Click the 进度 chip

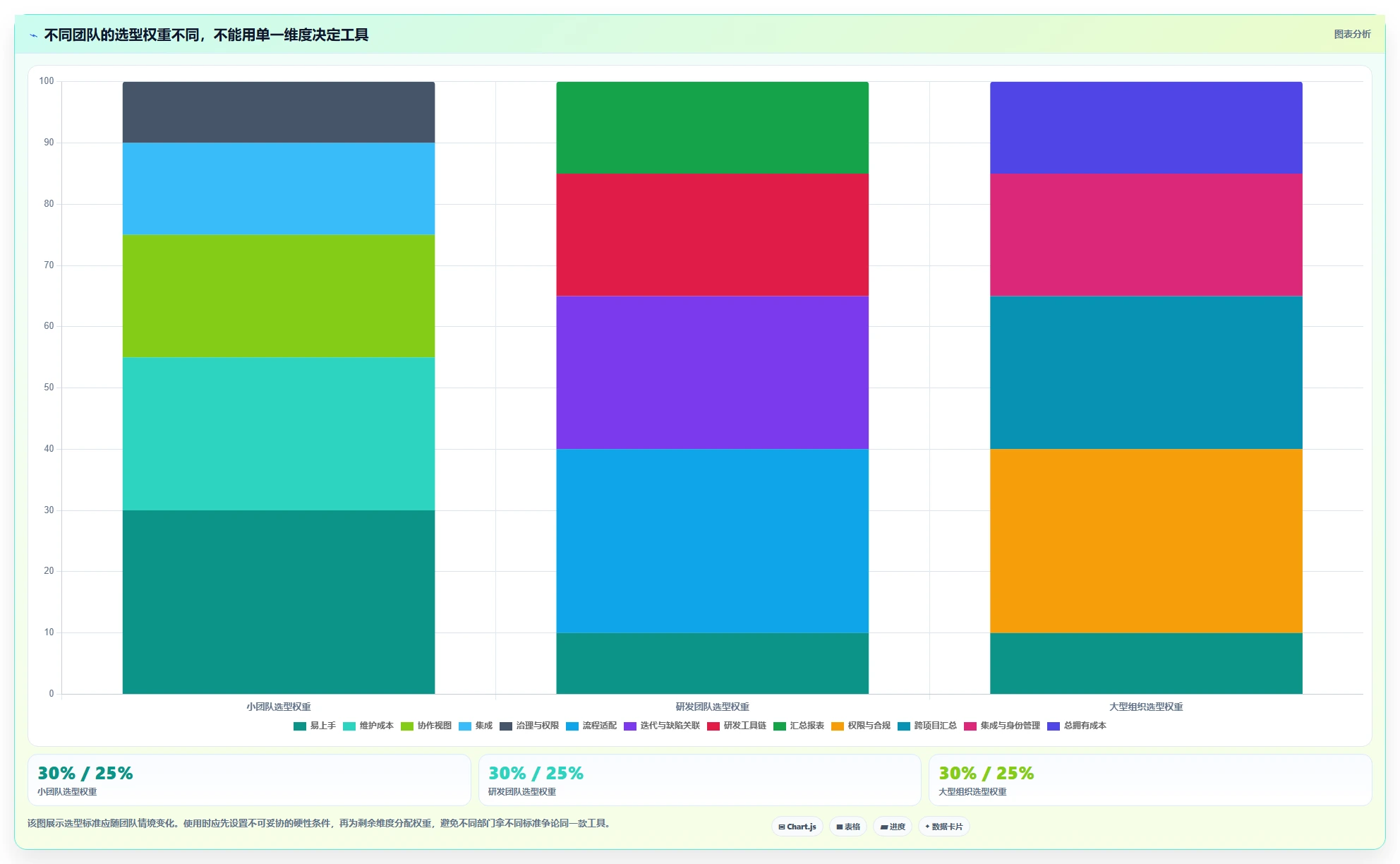tap(893, 827)
